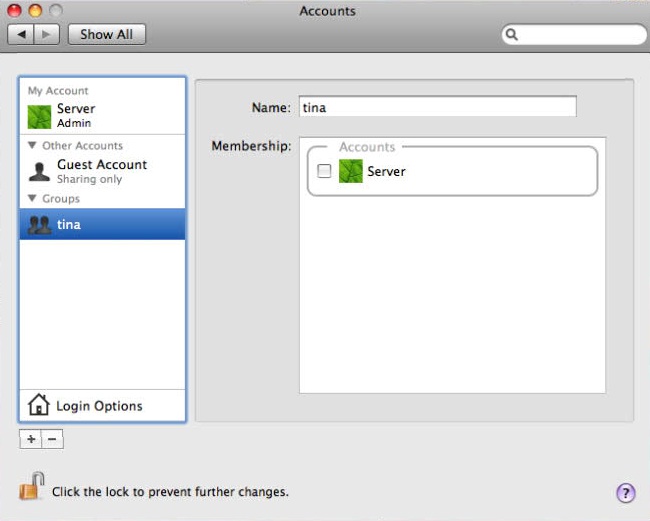Select Guest Account in the list

[x=102, y=171]
